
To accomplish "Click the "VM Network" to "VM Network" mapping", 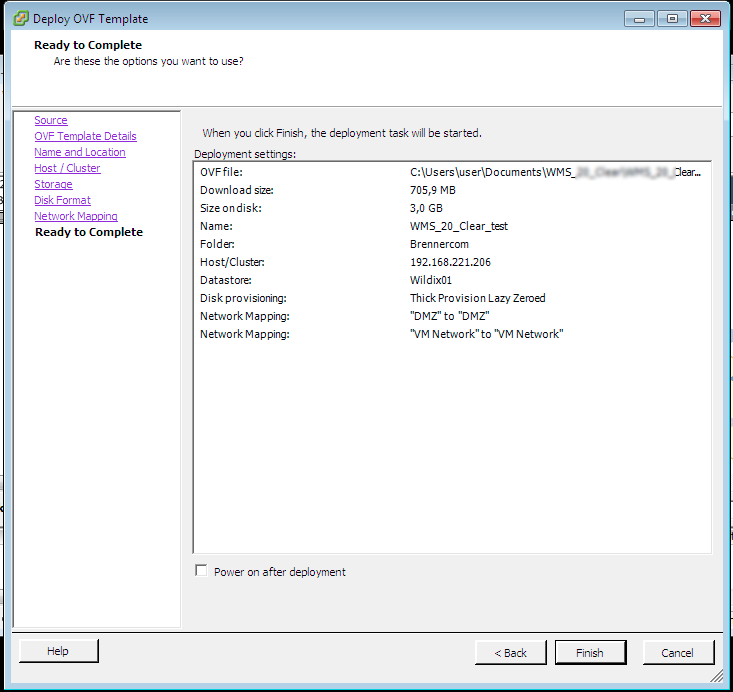I will click(486, 334).
